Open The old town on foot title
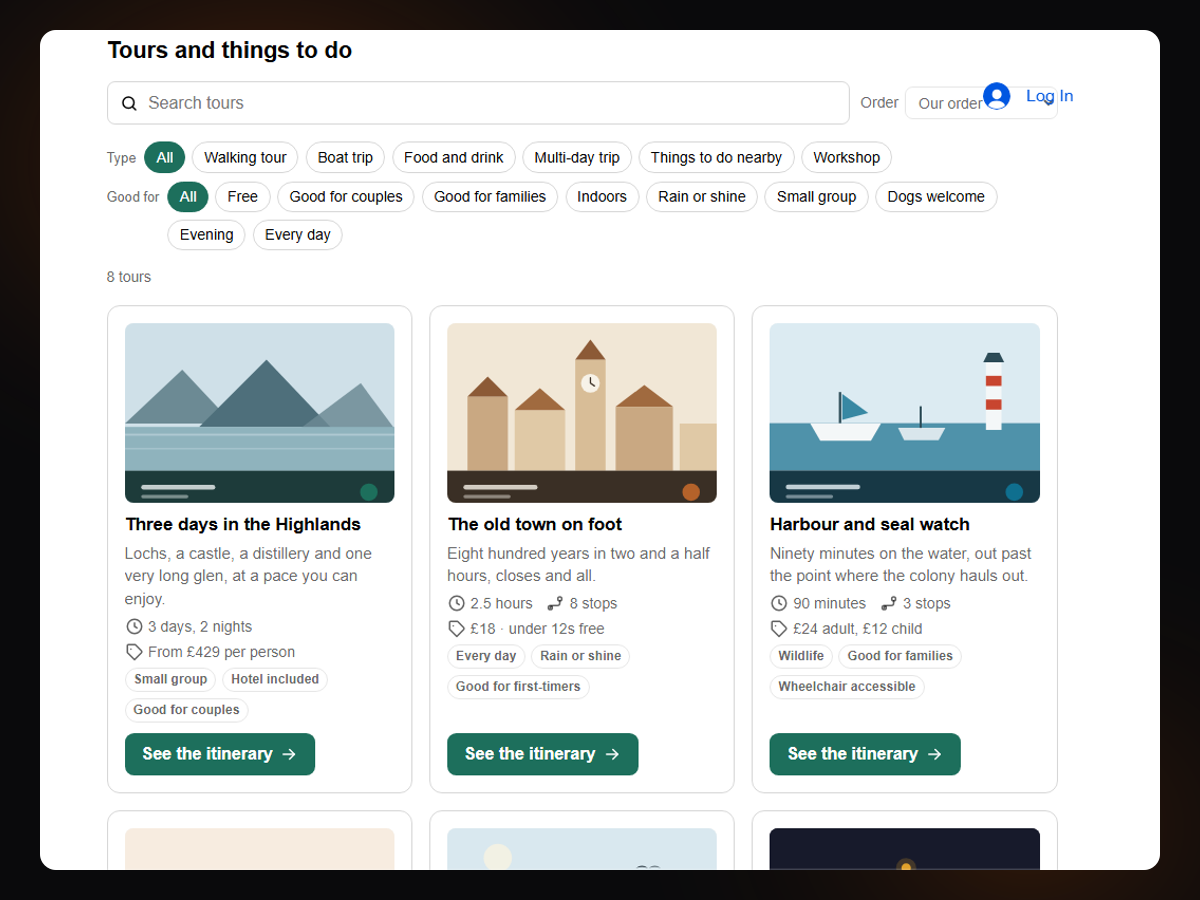1200x900 pixels. pos(535,524)
